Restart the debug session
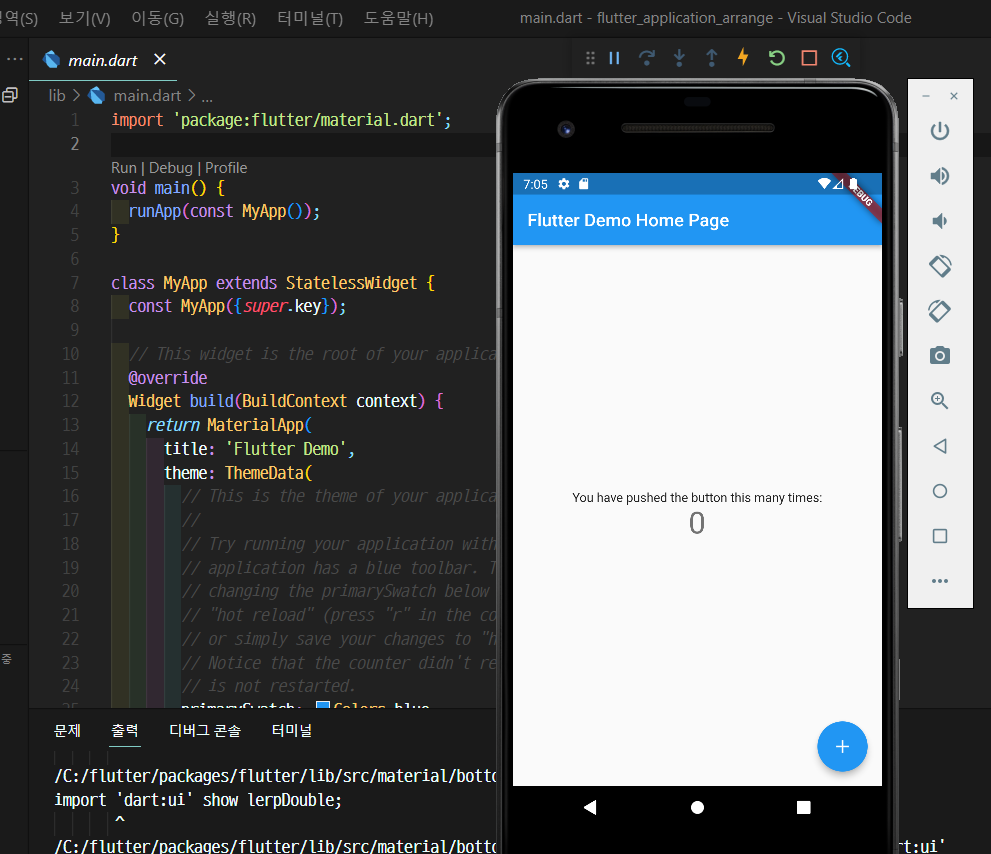This screenshot has width=991, height=854. [777, 58]
